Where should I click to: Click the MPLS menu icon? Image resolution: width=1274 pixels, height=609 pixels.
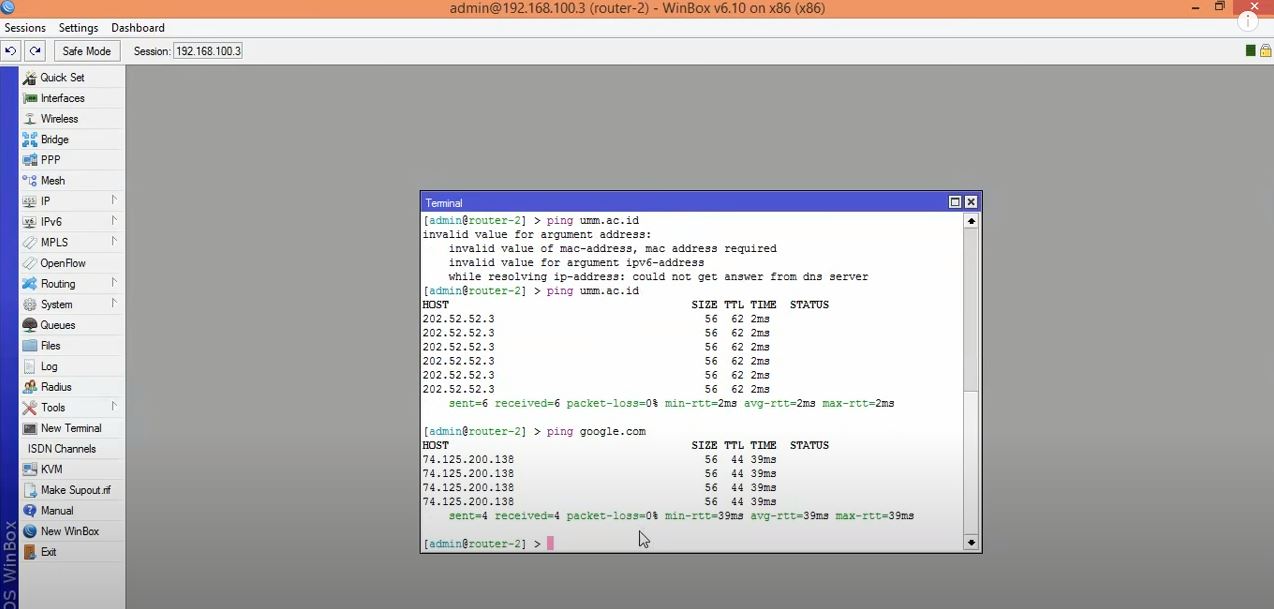tap(30, 242)
